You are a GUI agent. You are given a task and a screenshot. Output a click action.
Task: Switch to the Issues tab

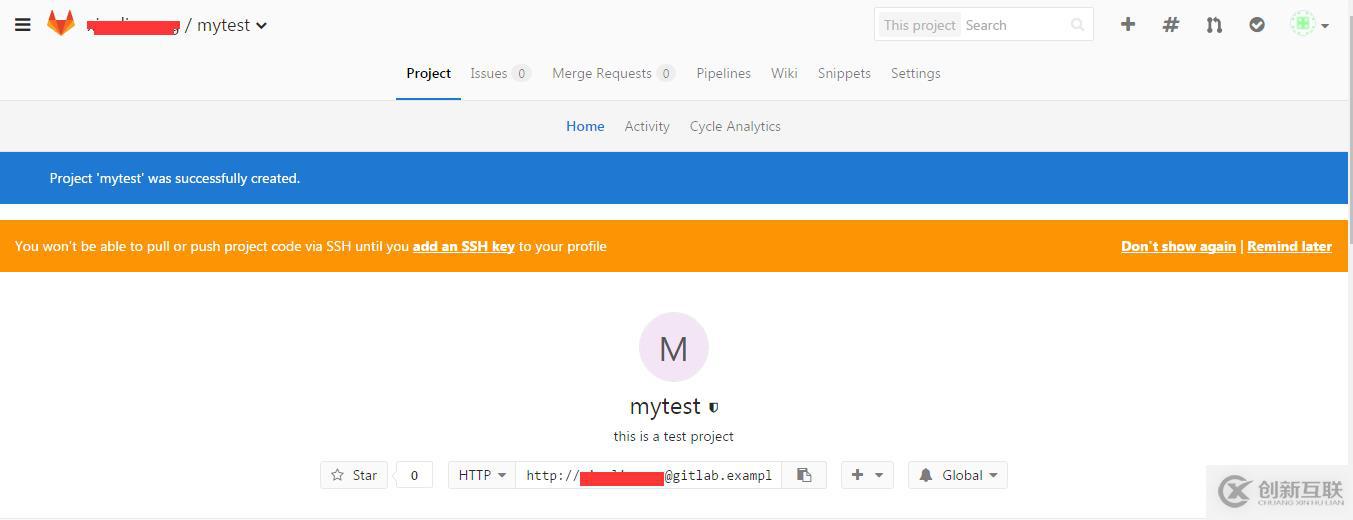(x=500, y=73)
